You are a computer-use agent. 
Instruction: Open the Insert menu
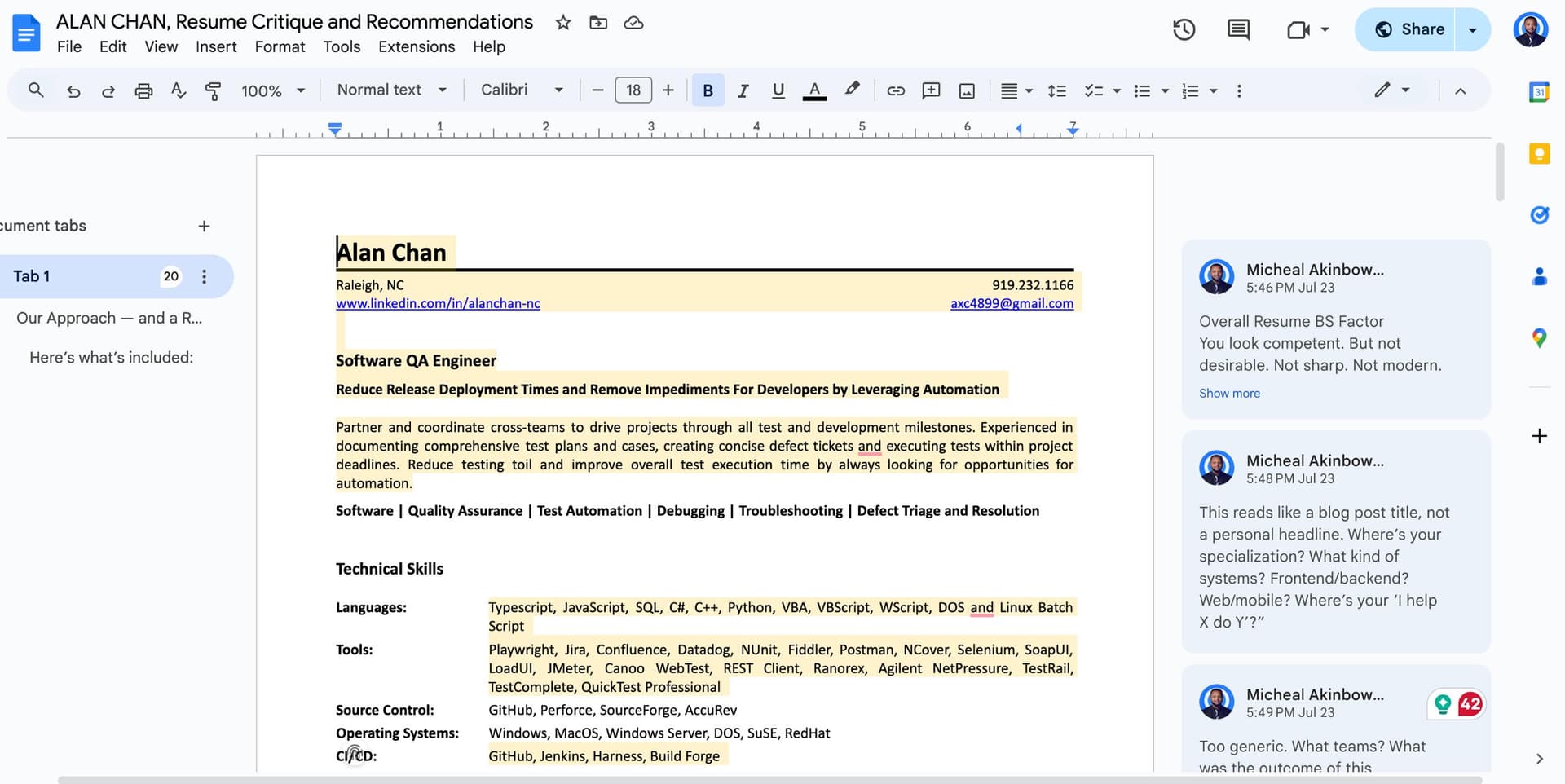[x=216, y=46]
